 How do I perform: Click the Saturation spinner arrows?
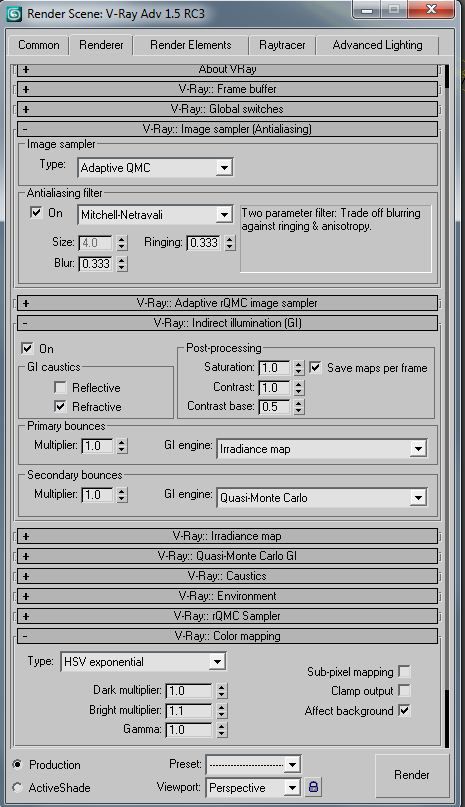point(299,368)
